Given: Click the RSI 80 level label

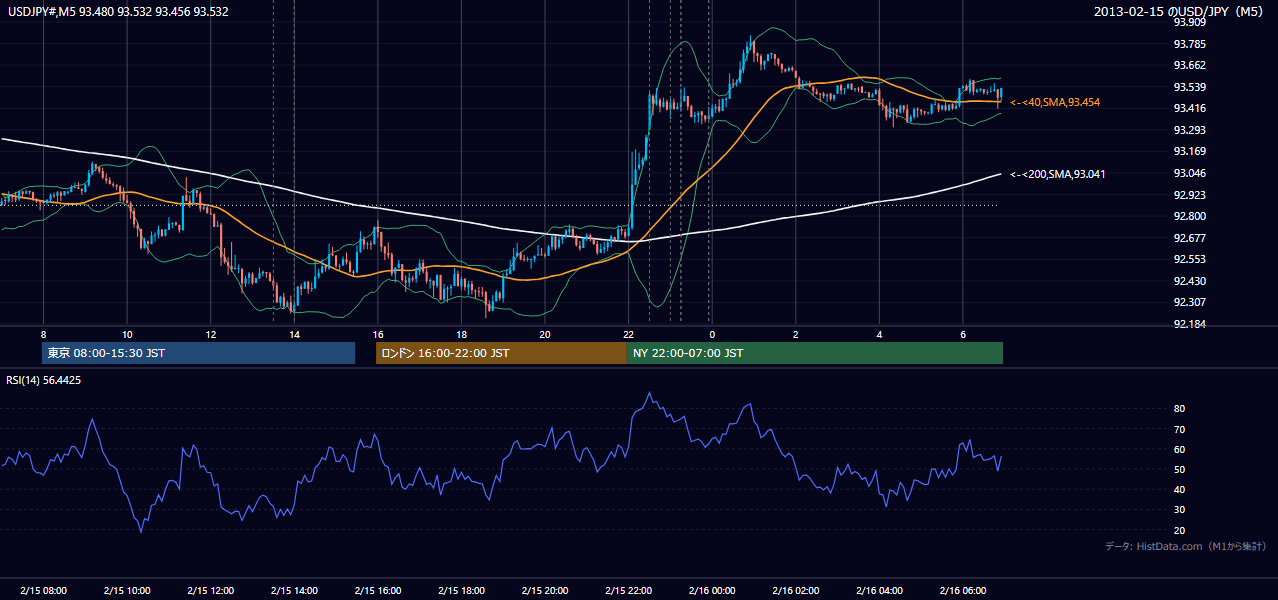Looking at the screenshot, I should 1179,409.
